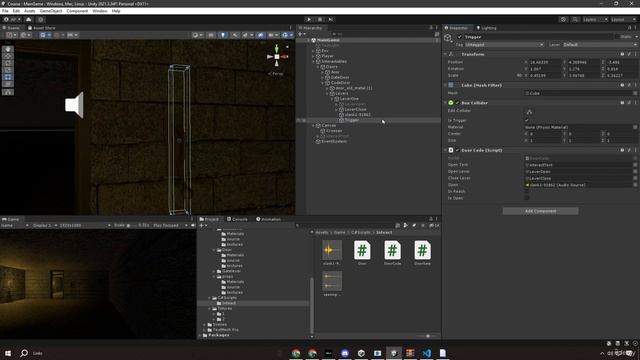Open the Unity Hub icon in taskbar
Viewport: 640px width, 360px height.
[x=361, y=353]
